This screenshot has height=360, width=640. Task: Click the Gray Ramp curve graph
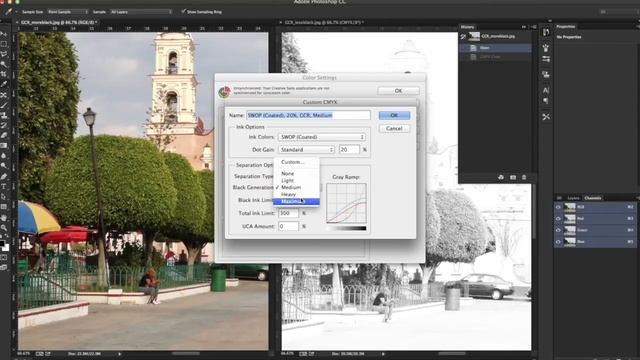tap(346, 203)
